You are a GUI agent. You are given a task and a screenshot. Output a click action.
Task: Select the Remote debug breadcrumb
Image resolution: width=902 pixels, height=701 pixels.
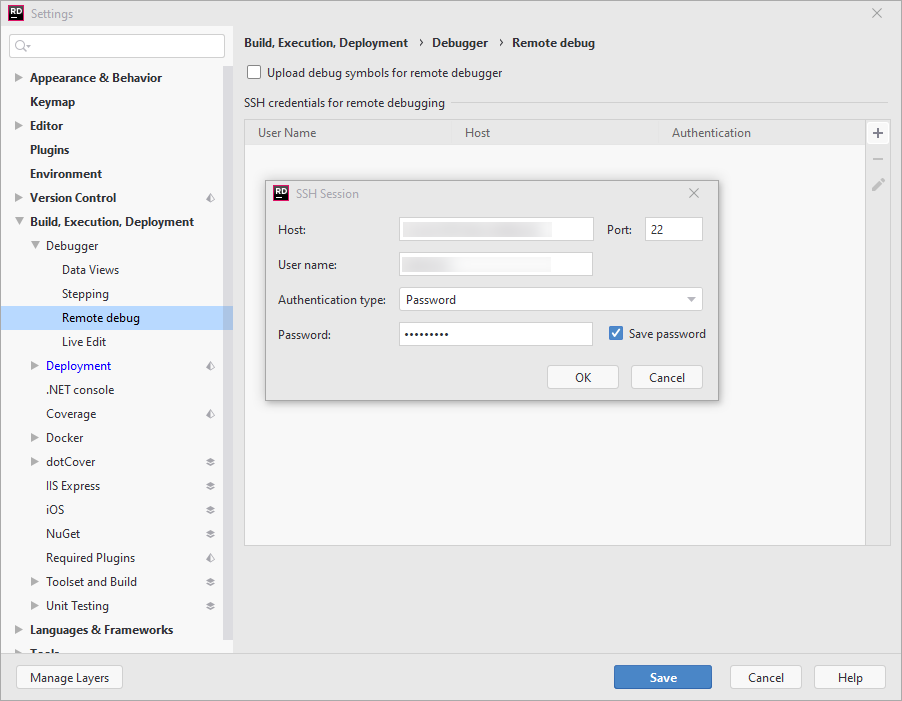tap(553, 42)
